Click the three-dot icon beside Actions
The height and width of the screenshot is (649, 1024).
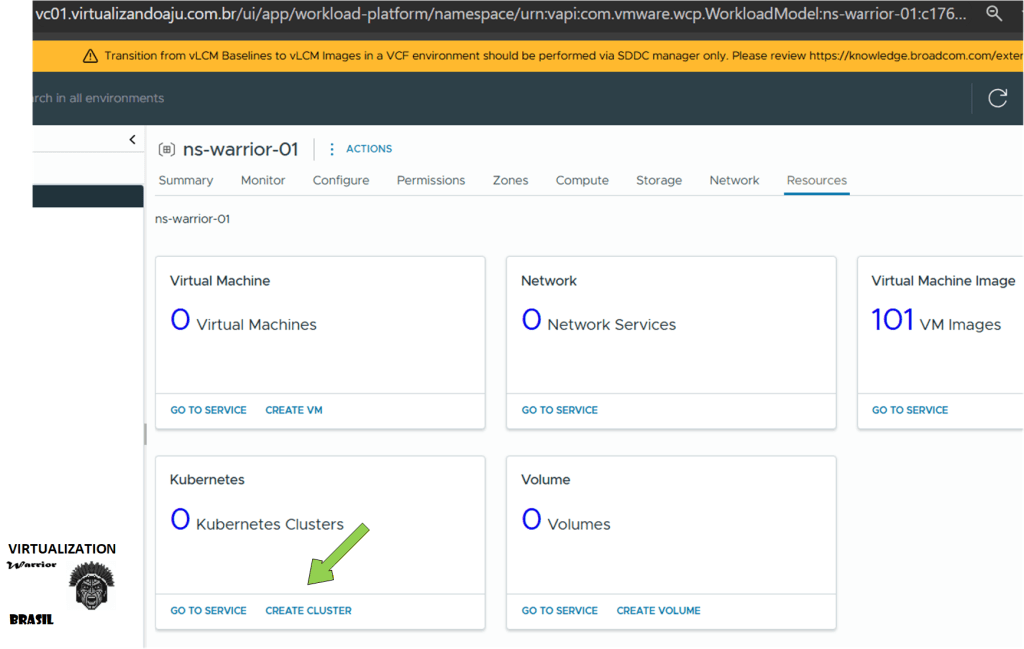click(x=332, y=149)
